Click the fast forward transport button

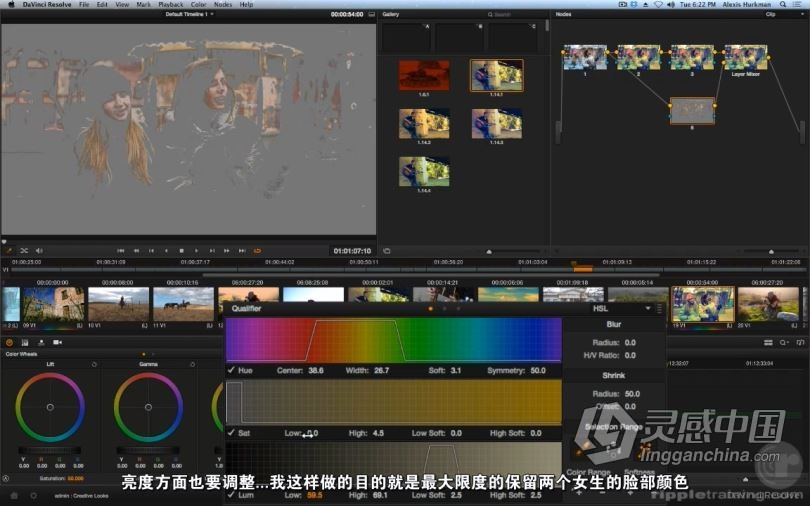pos(227,250)
